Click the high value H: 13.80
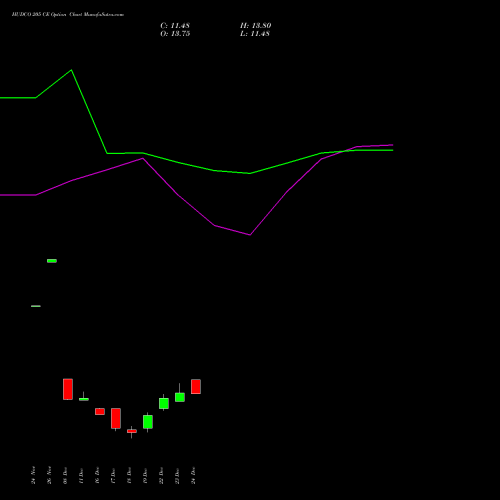Viewport: 500px width, 500px height. pyautogui.click(x=255, y=26)
